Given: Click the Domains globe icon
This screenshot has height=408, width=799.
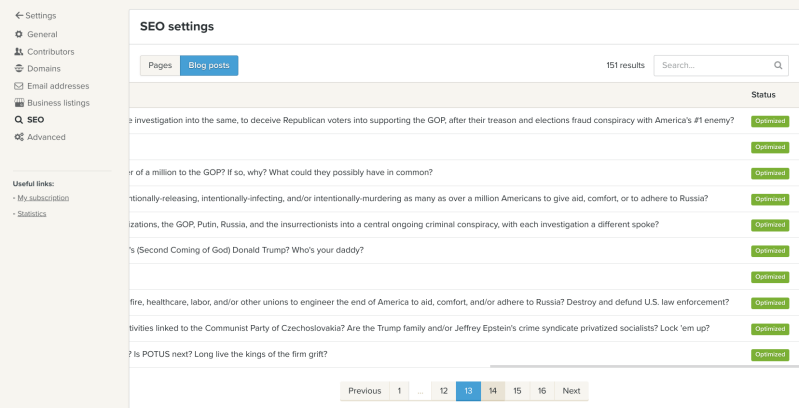Looking at the screenshot, I should (x=19, y=68).
